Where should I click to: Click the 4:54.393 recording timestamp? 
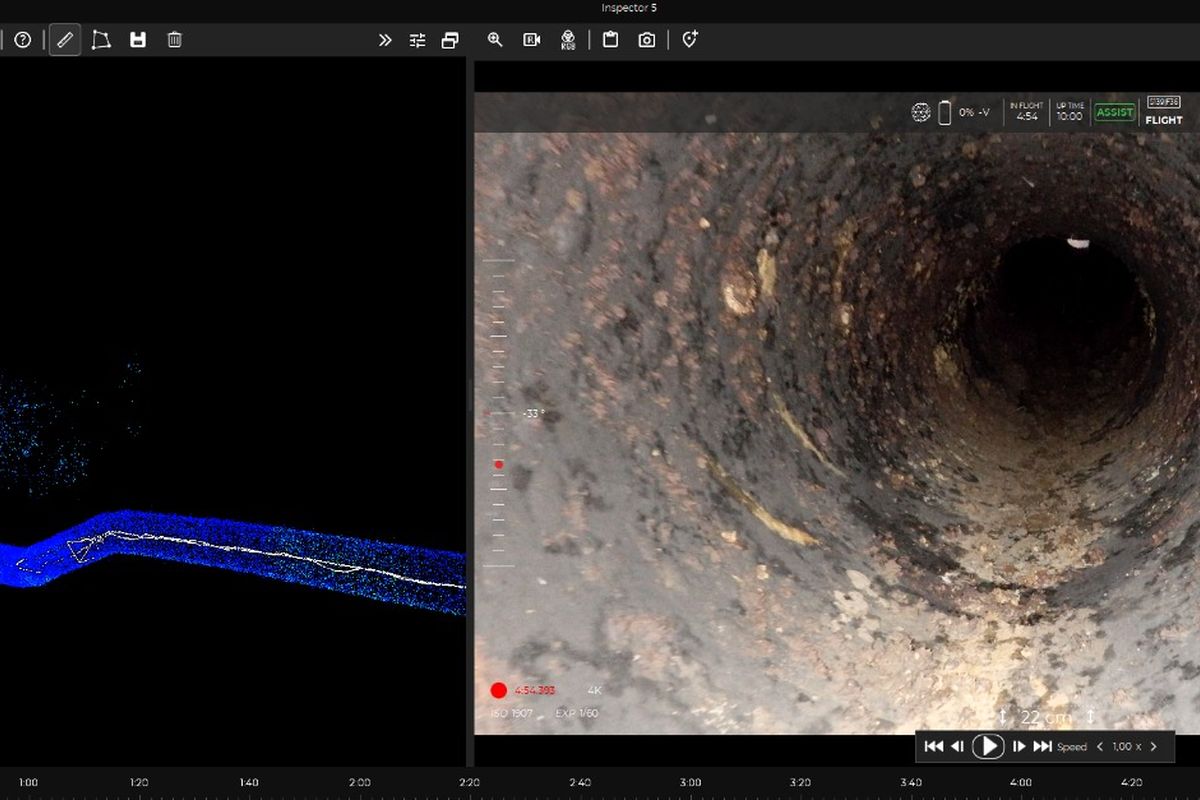tap(535, 690)
